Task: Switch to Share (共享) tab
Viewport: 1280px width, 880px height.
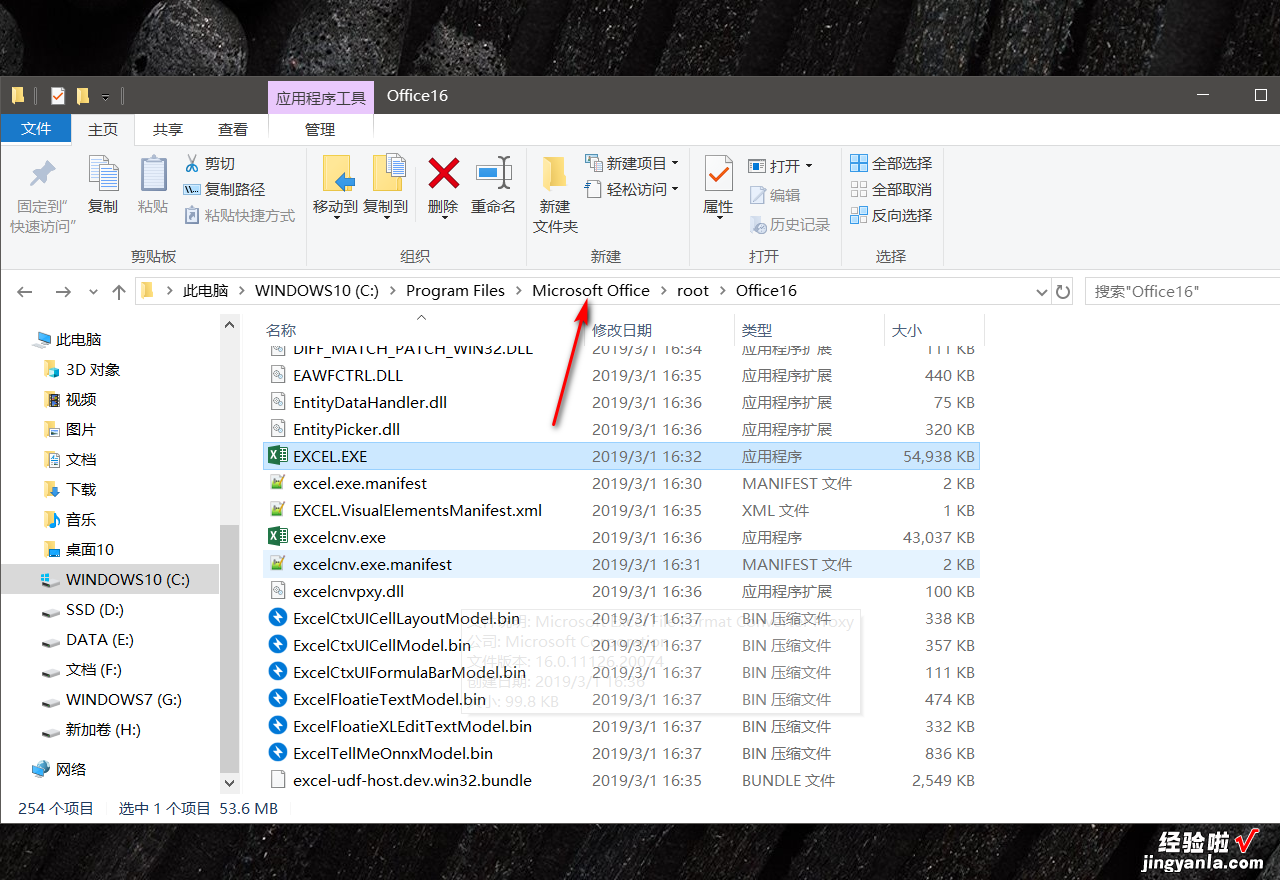Action: coord(168,130)
